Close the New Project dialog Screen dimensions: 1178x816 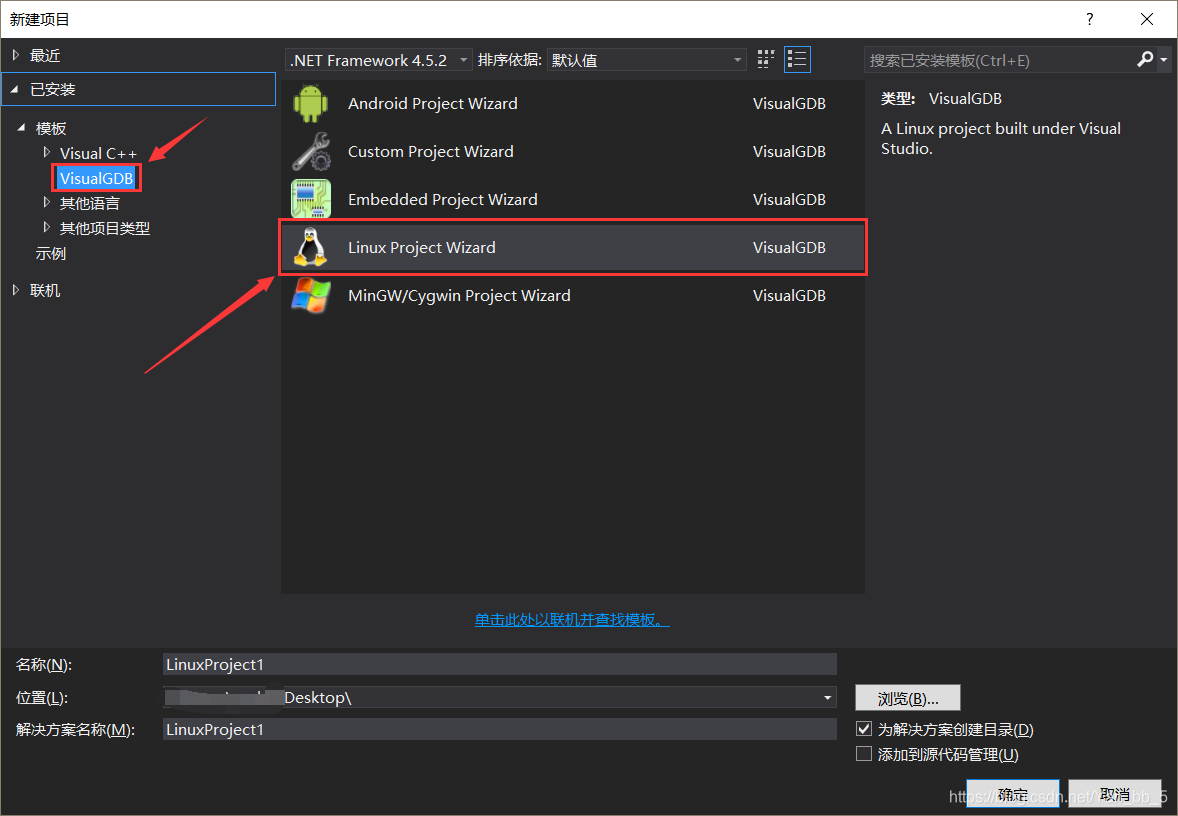coord(1146,20)
